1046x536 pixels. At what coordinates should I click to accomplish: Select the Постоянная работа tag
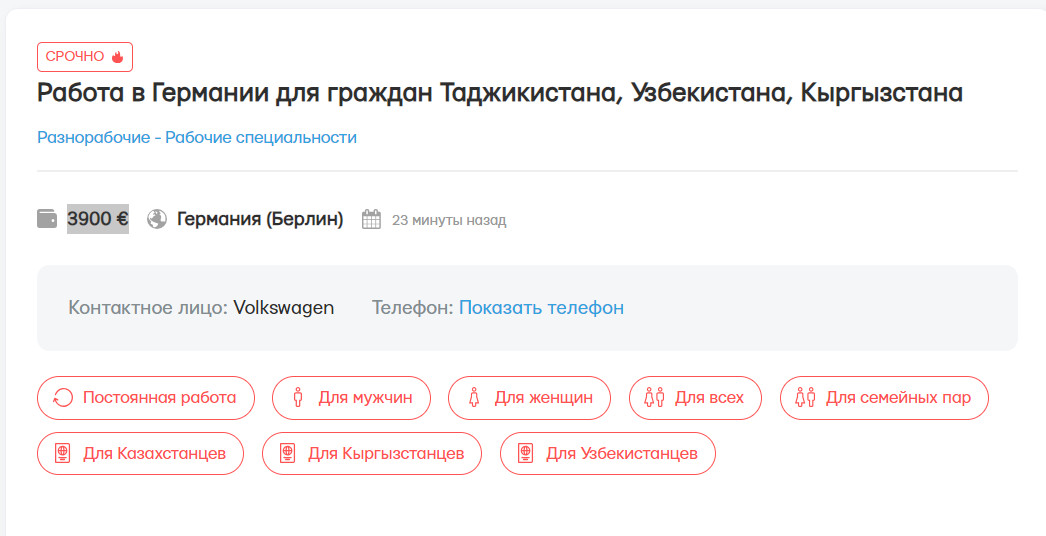tap(146, 398)
